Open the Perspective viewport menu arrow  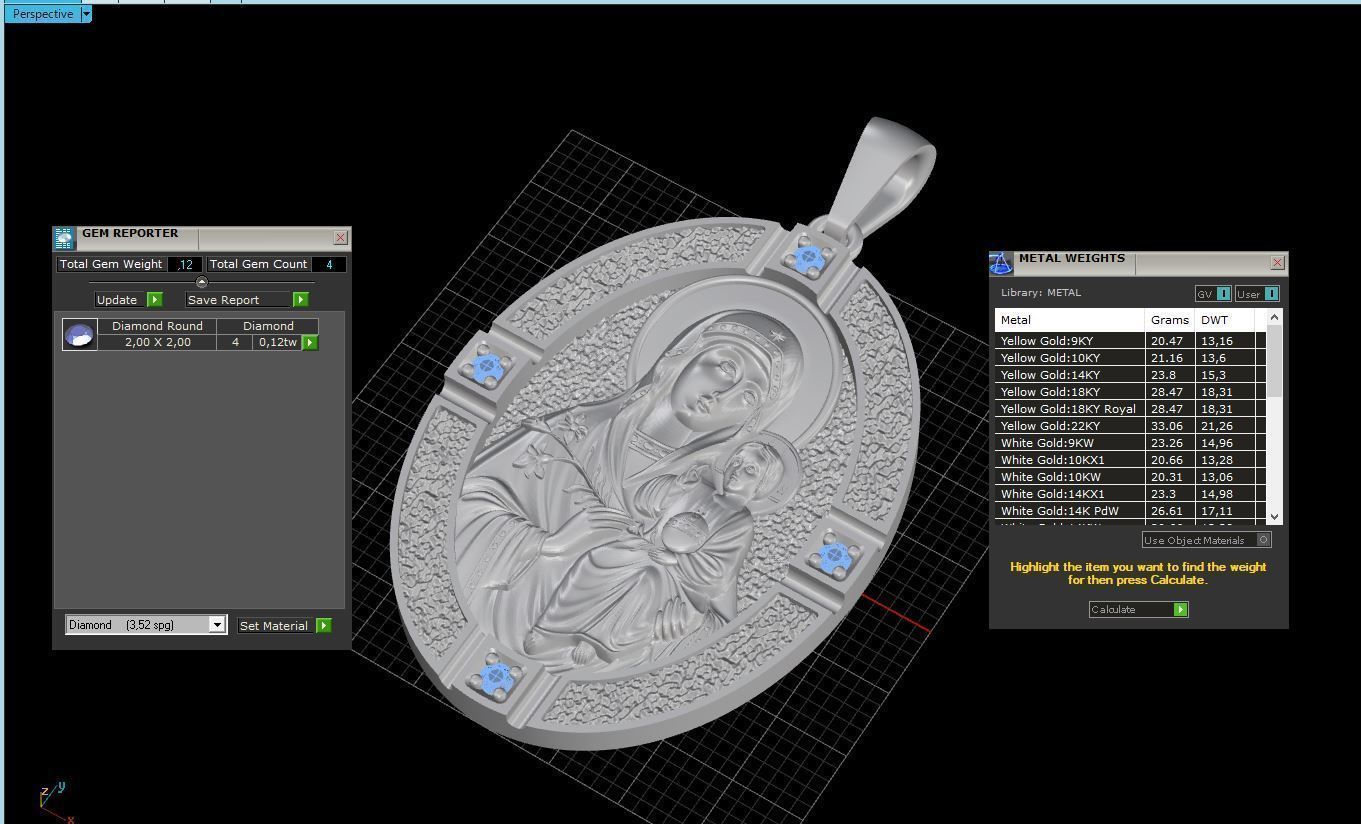click(86, 14)
